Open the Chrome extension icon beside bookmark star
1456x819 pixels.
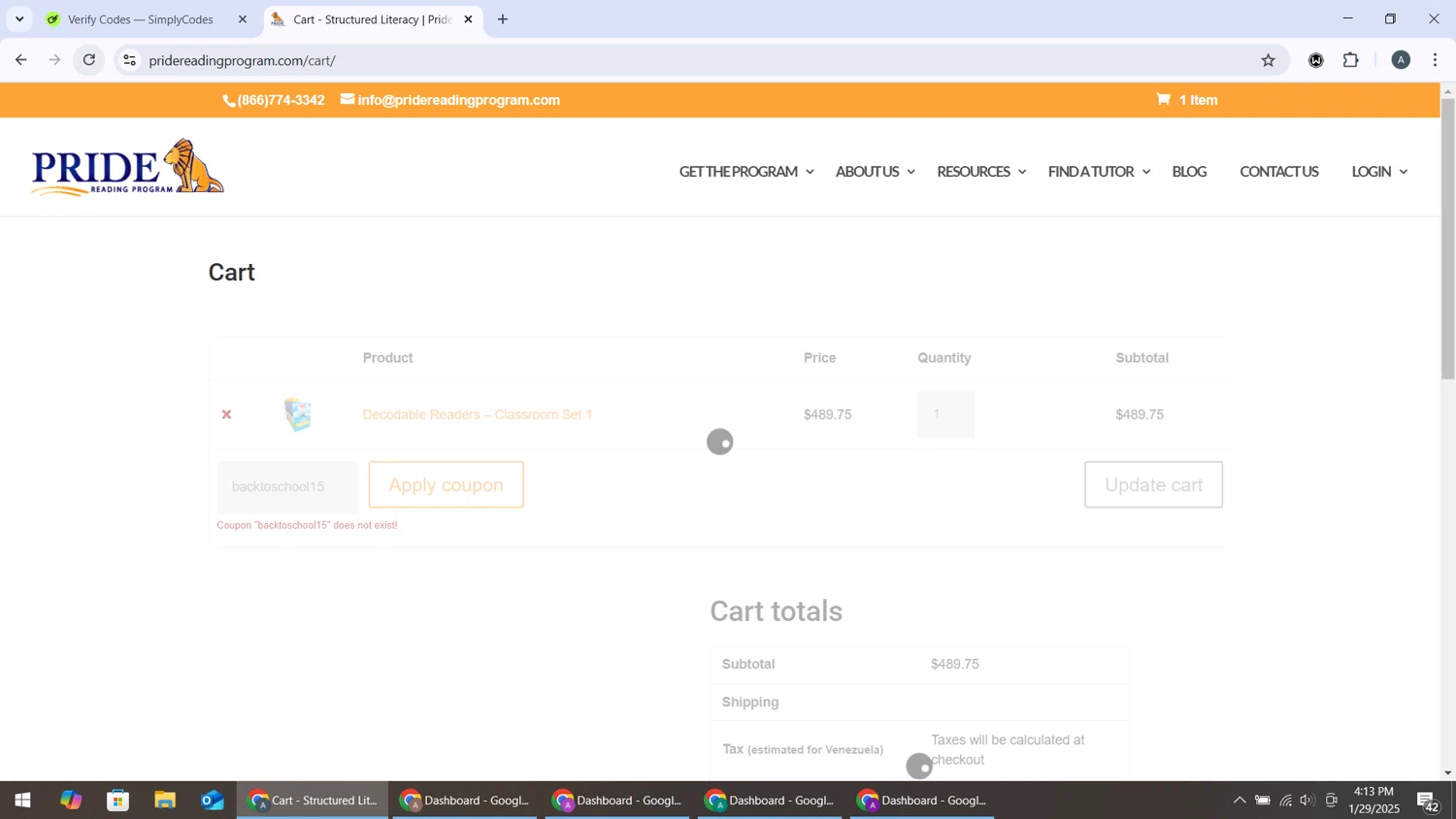[1316, 60]
